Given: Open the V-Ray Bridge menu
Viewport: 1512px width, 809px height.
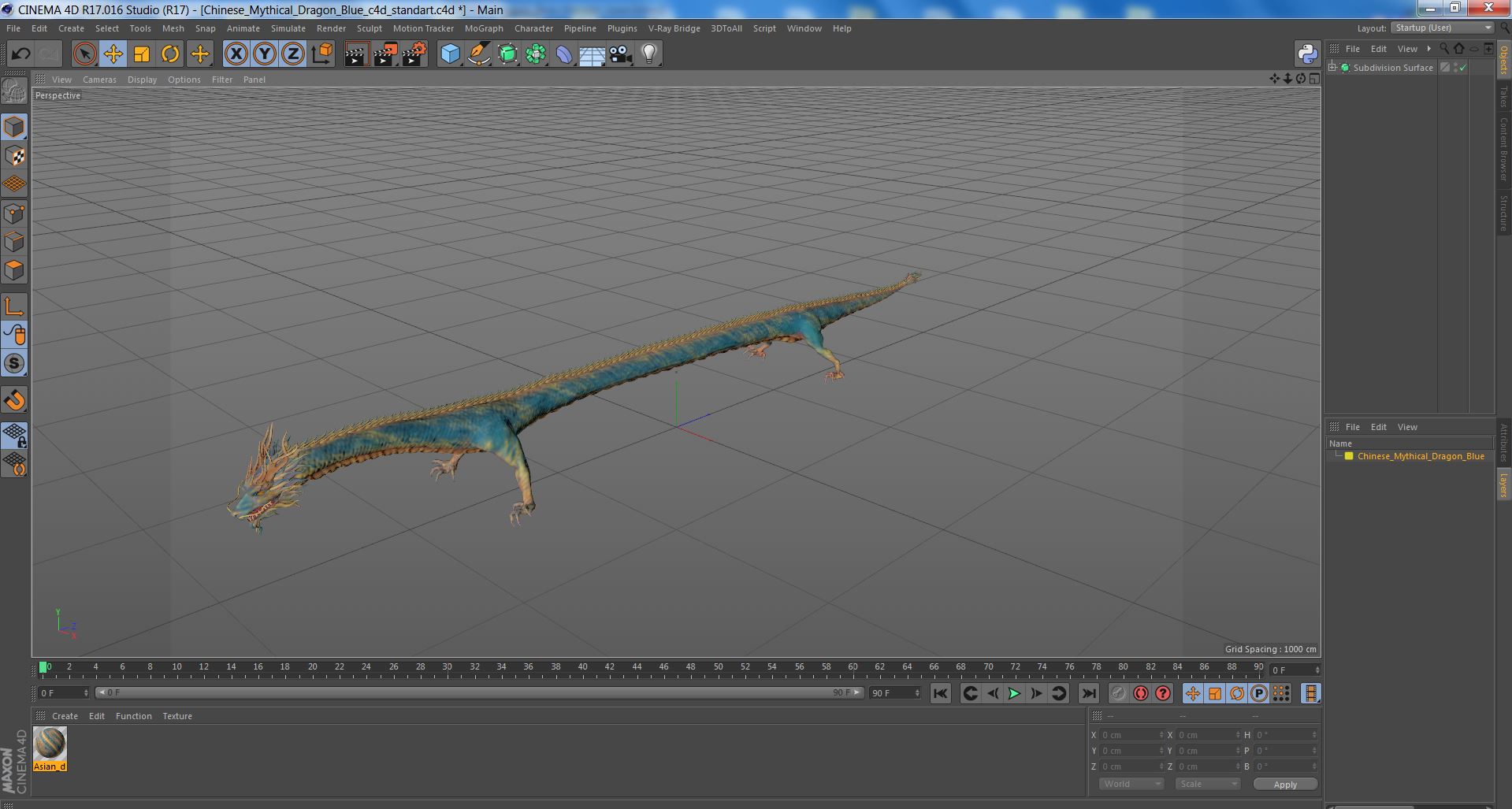Looking at the screenshot, I should [x=674, y=28].
